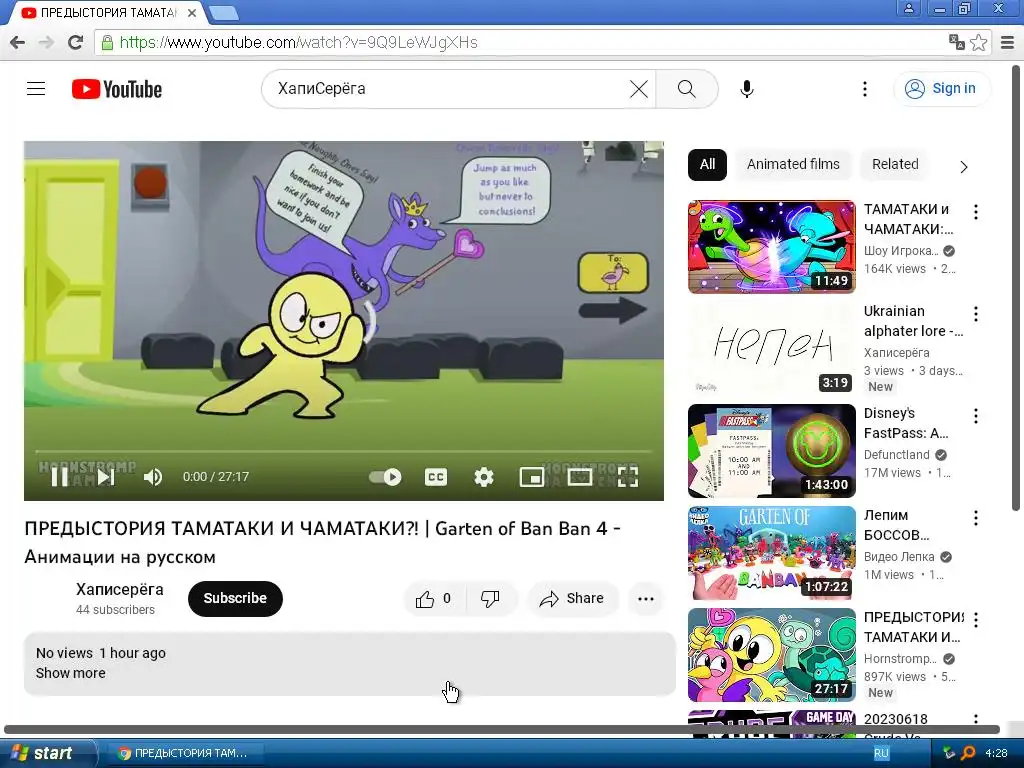Toggle the autoplay switch
This screenshot has width=1024, height=768.
pos(385,477)
